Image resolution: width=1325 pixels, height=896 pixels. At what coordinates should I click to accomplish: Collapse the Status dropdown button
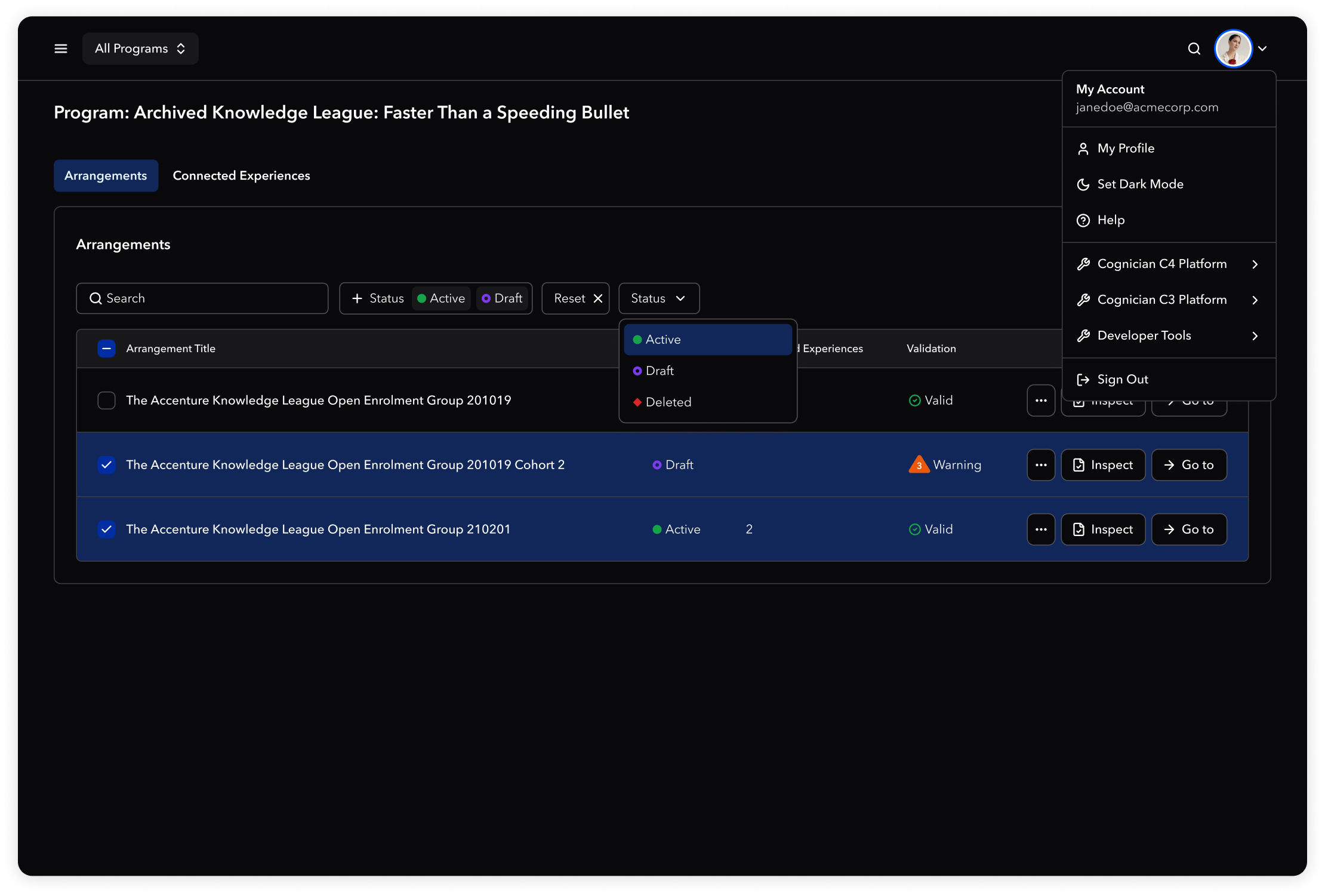(659, 298)
